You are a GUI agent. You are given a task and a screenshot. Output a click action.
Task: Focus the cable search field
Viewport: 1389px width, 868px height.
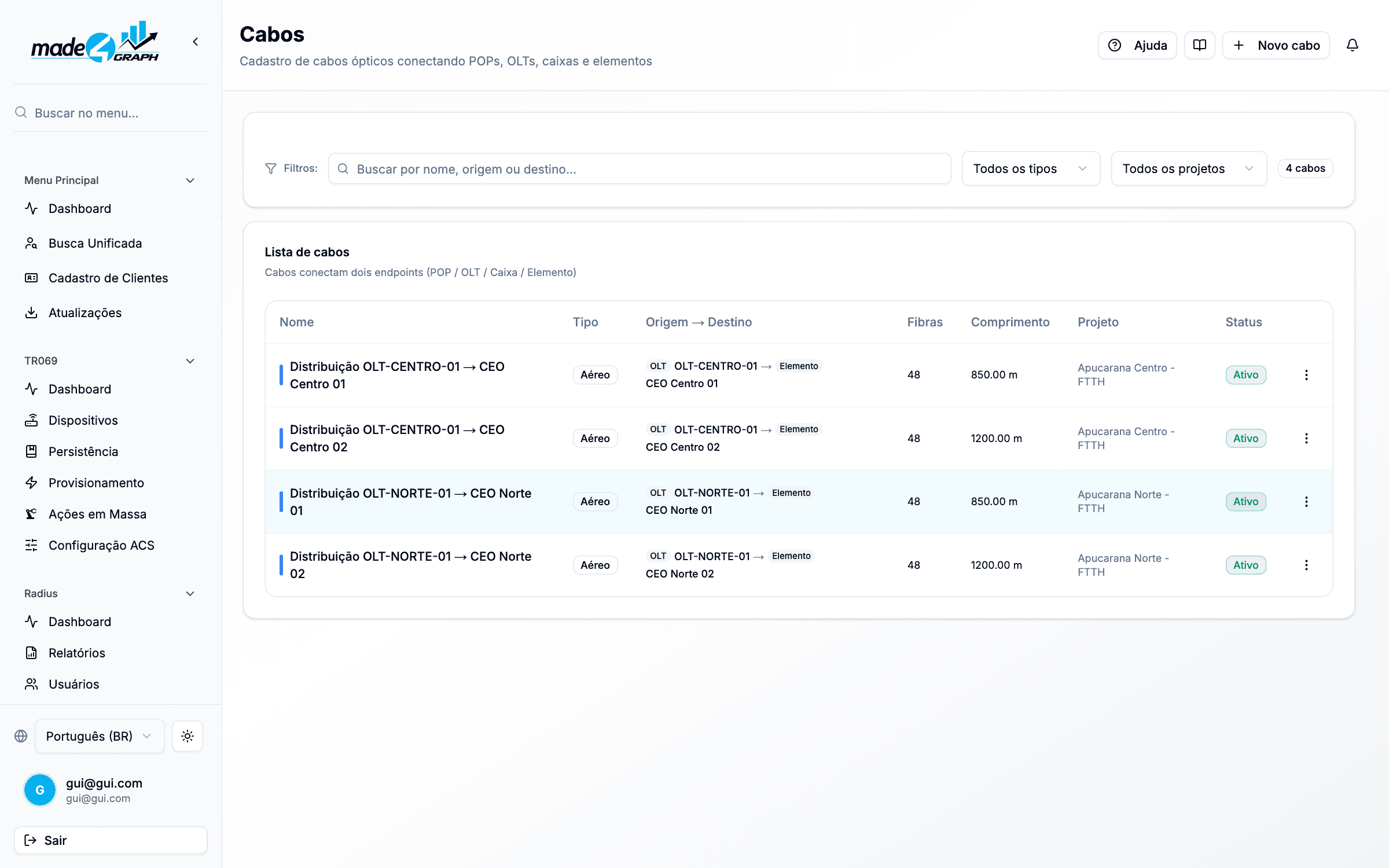pyautogui.click(x=640, y=168)
